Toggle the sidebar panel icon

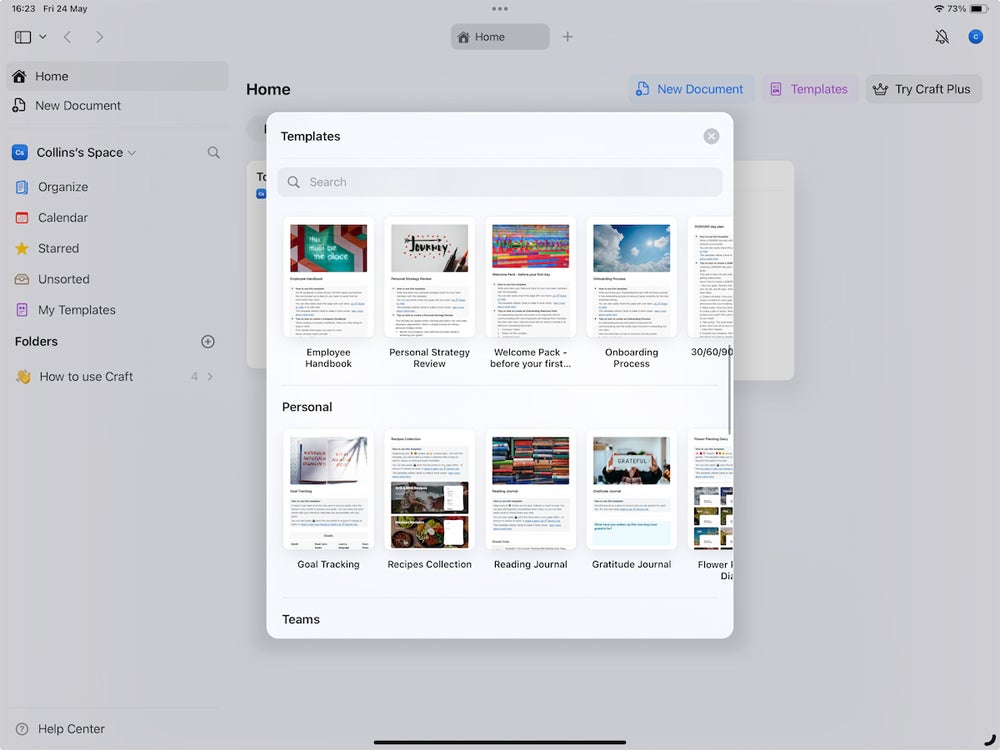23,37
